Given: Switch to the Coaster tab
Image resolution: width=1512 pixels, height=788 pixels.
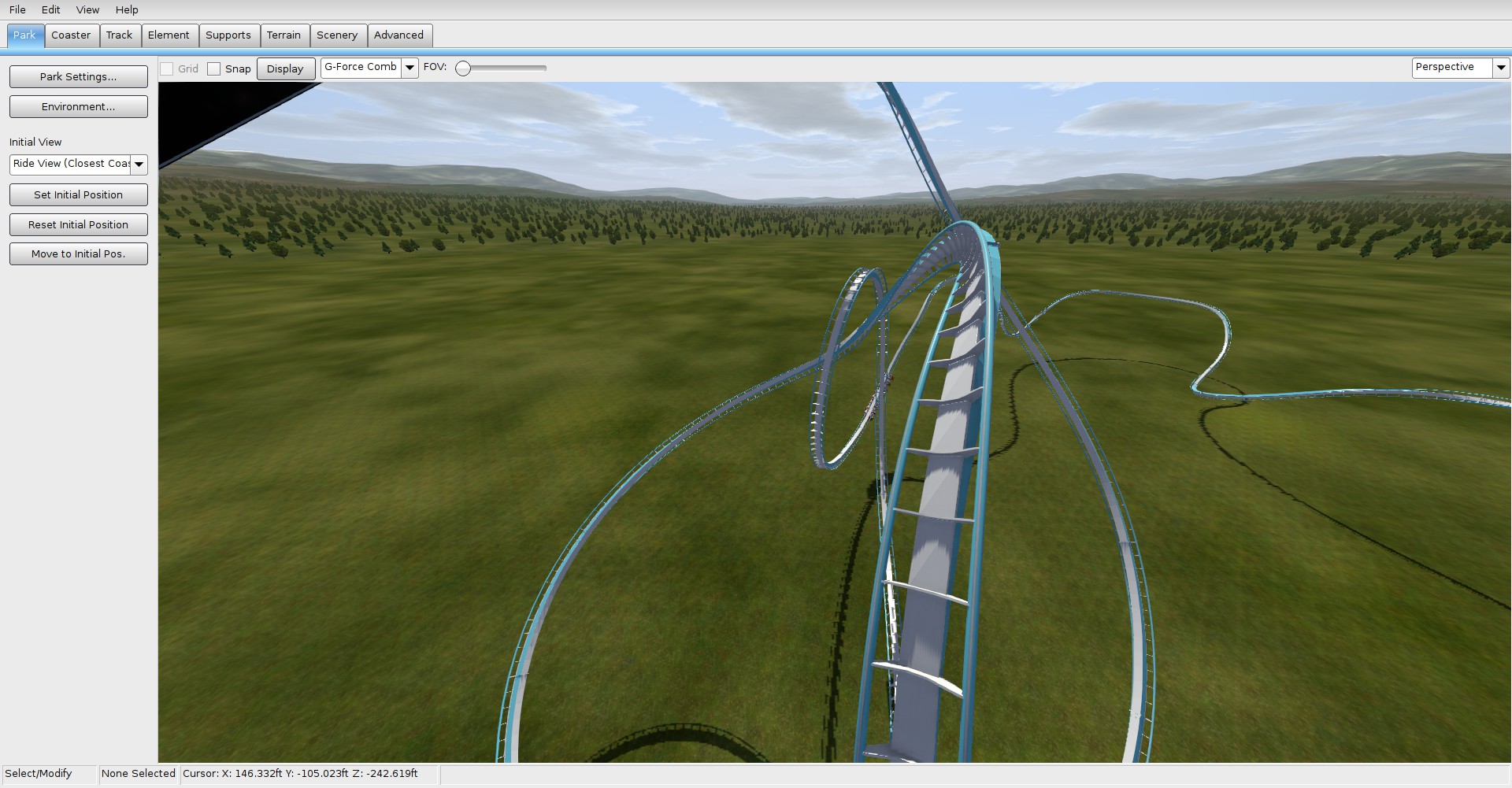Looking at the screenshot, I should tap(71, 35).
